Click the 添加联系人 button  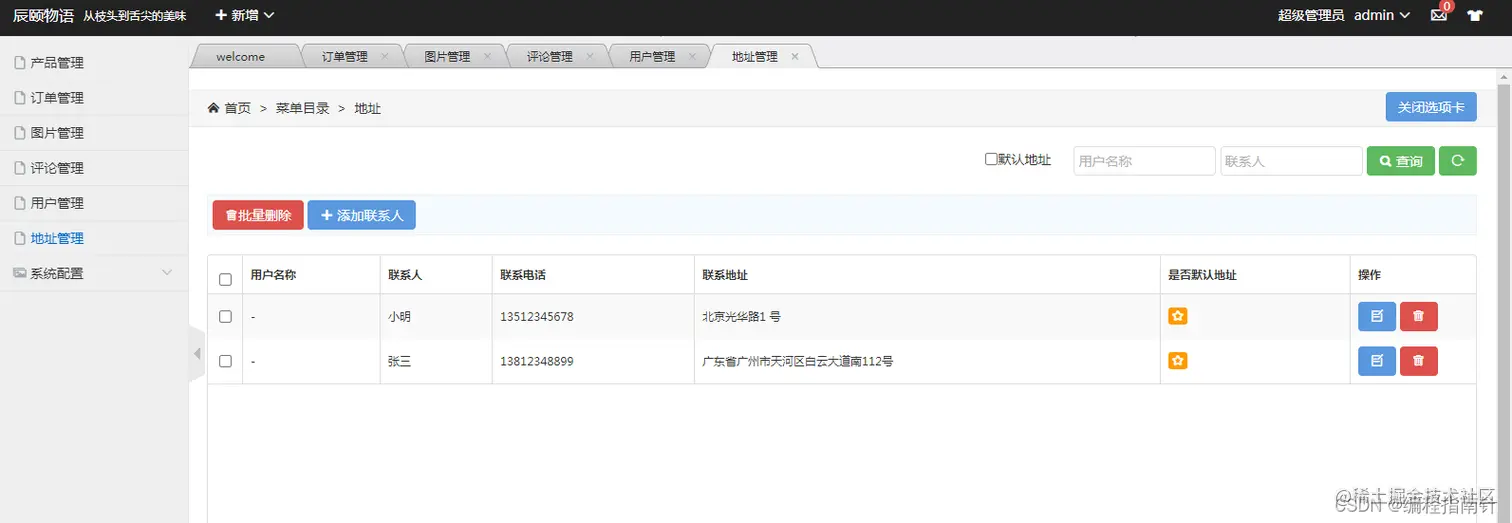tap(362, 215)
